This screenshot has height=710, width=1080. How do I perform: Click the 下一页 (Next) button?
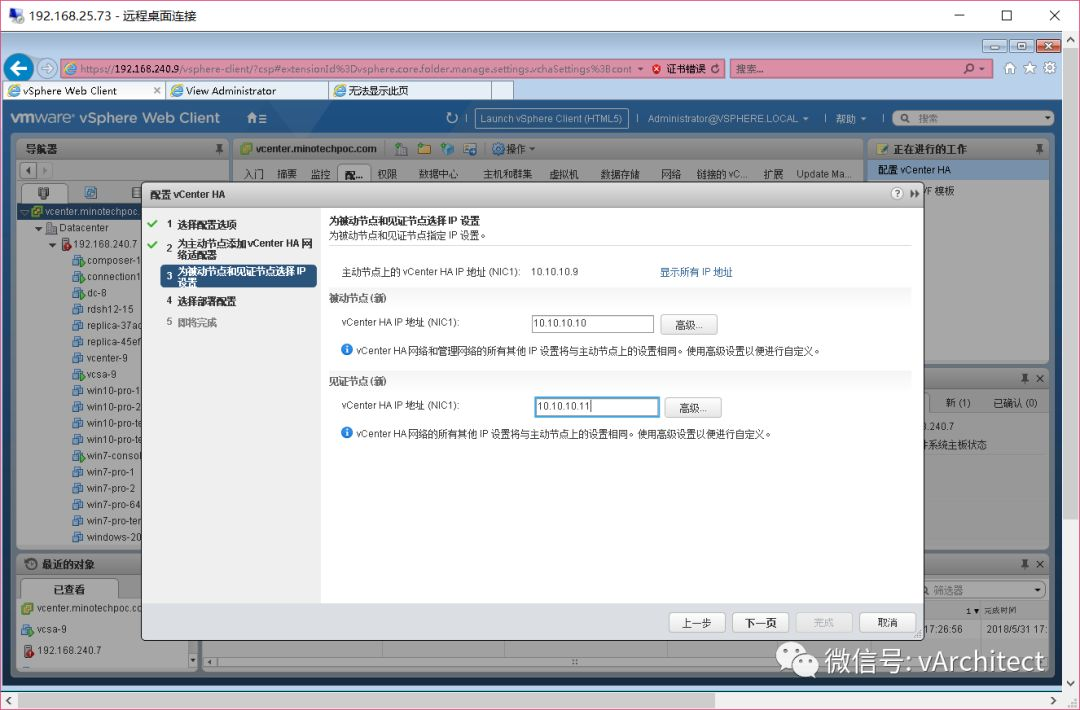click(760, 623)
